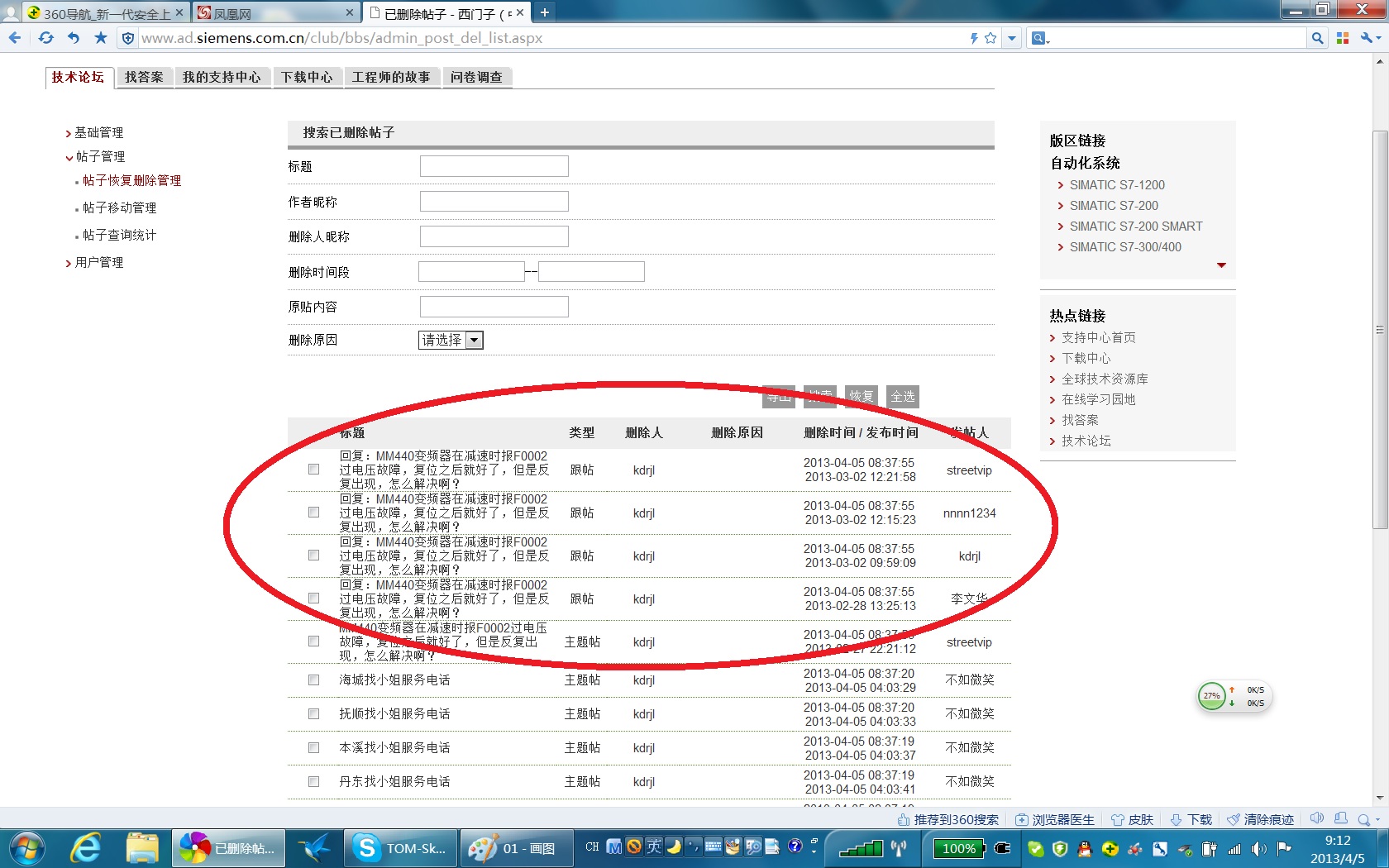Tick the checkbox for streetvip's 12:21:58 reply
Screen dimensions: 1389x868
point(313,470)
